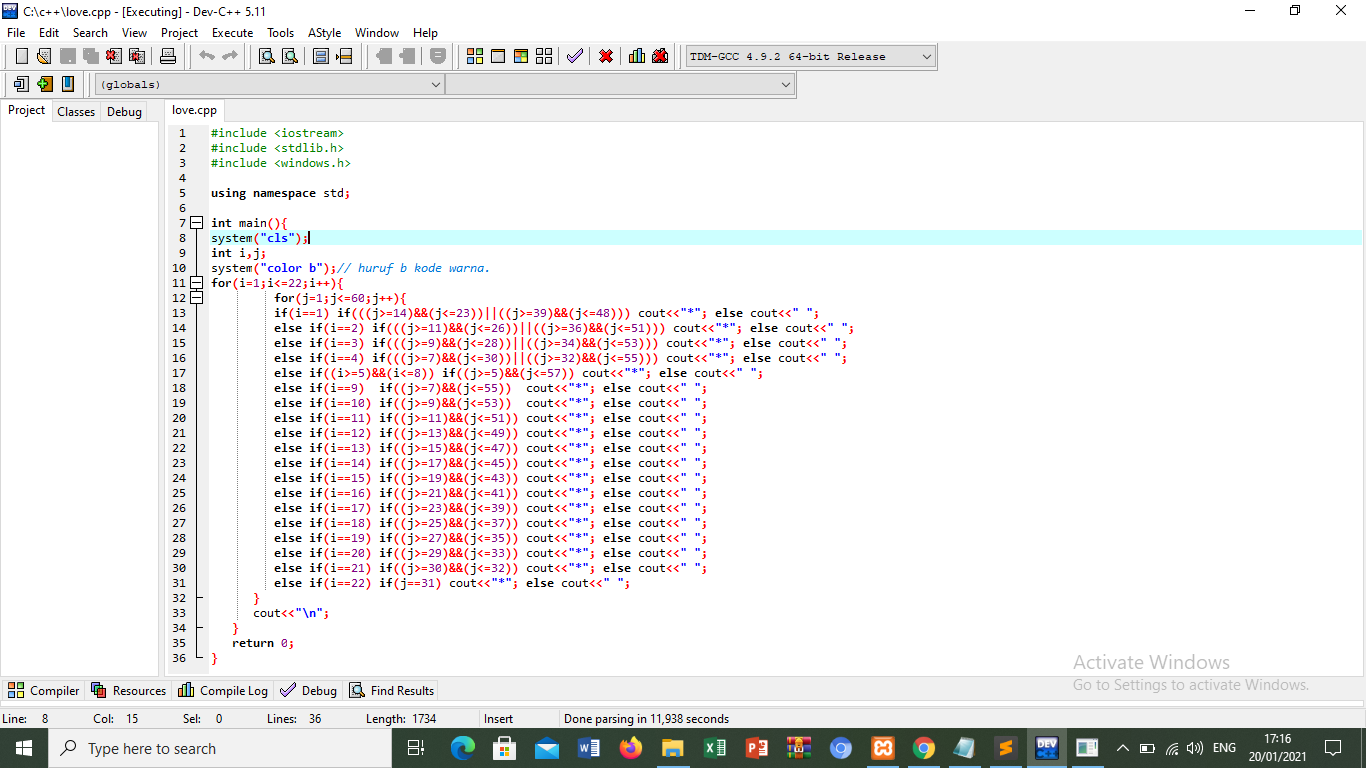Screen dimensions: 1366x768
Task: Collapse the inner for-loop fold at line 12
Action: [196, 298]
